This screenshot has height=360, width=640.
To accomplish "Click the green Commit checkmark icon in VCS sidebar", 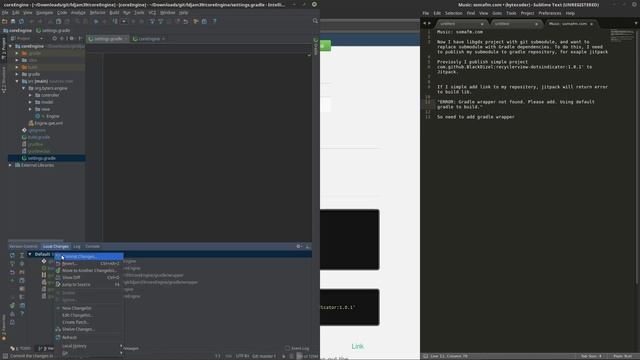I will click(12, 305).
